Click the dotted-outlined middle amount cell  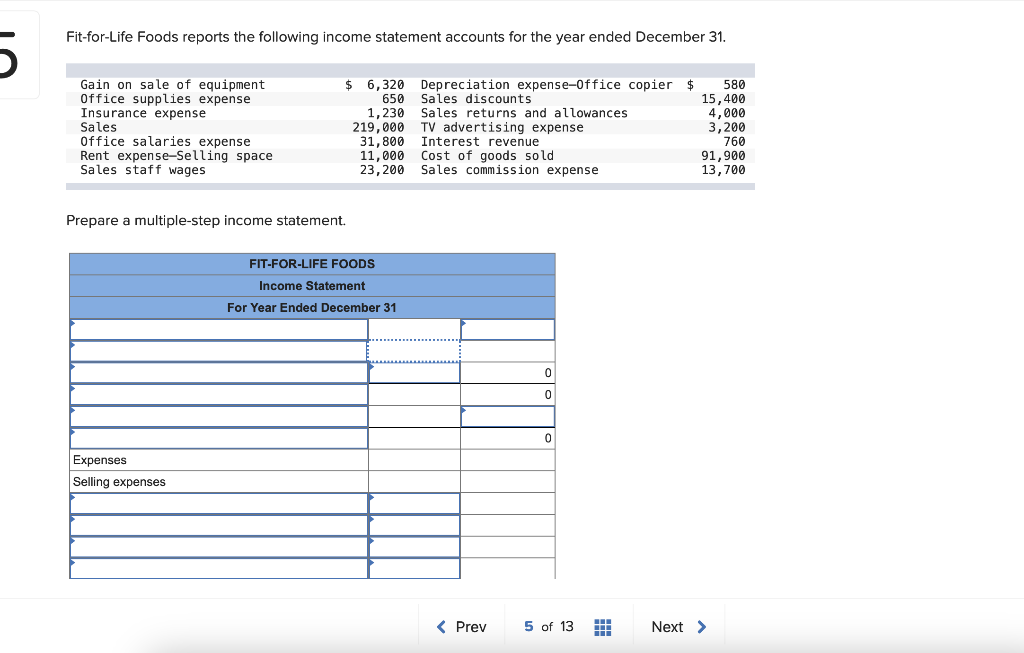point(414,351)
